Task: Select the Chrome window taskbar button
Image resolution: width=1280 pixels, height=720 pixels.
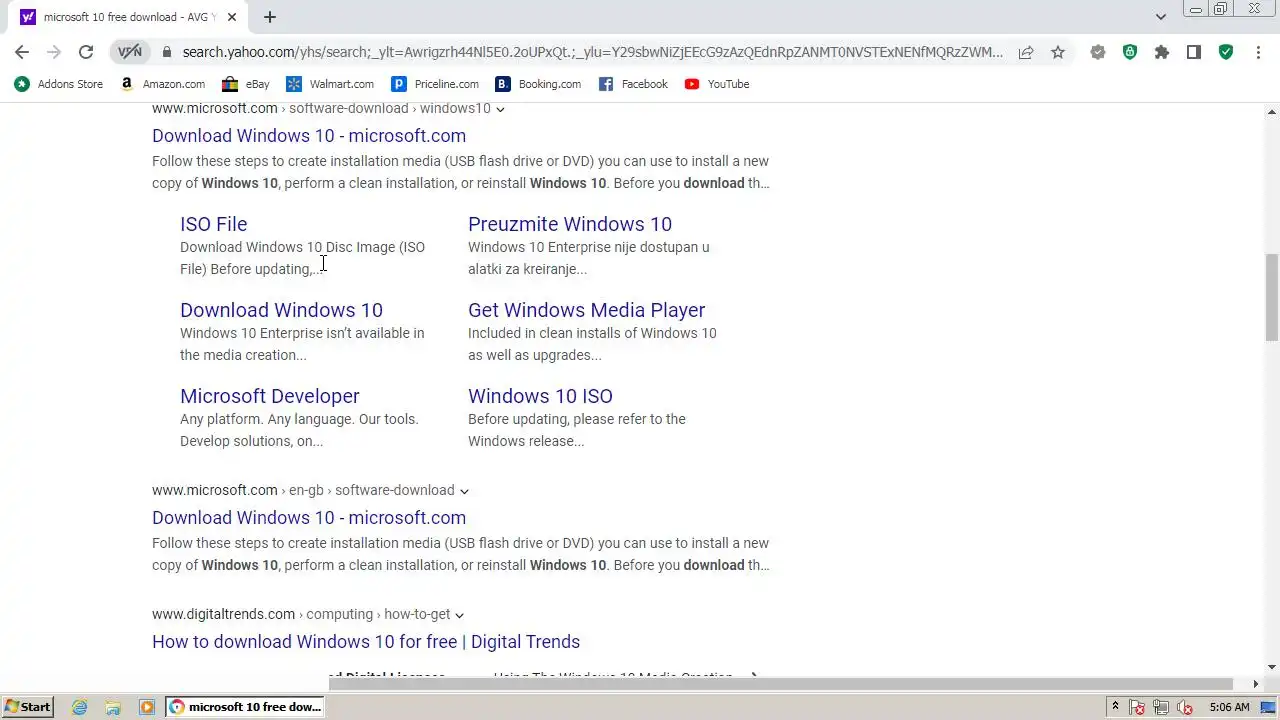Action: 245,707
